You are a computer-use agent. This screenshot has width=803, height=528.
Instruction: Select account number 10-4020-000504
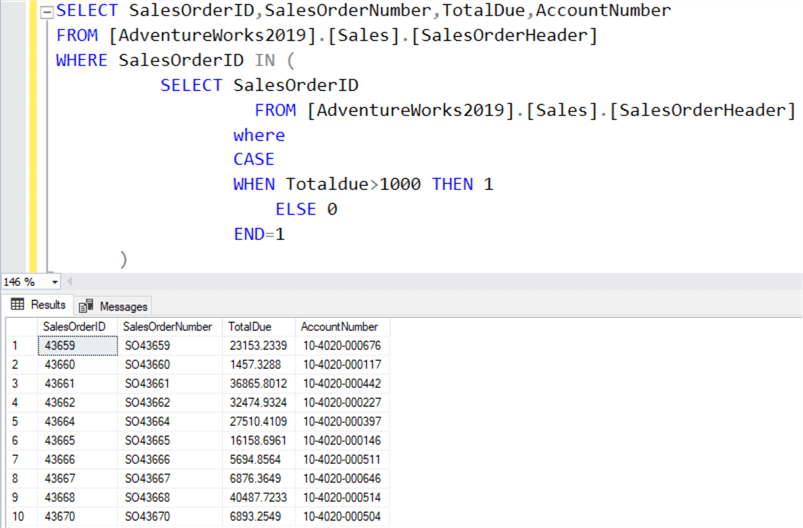click(x=343, y=516)
